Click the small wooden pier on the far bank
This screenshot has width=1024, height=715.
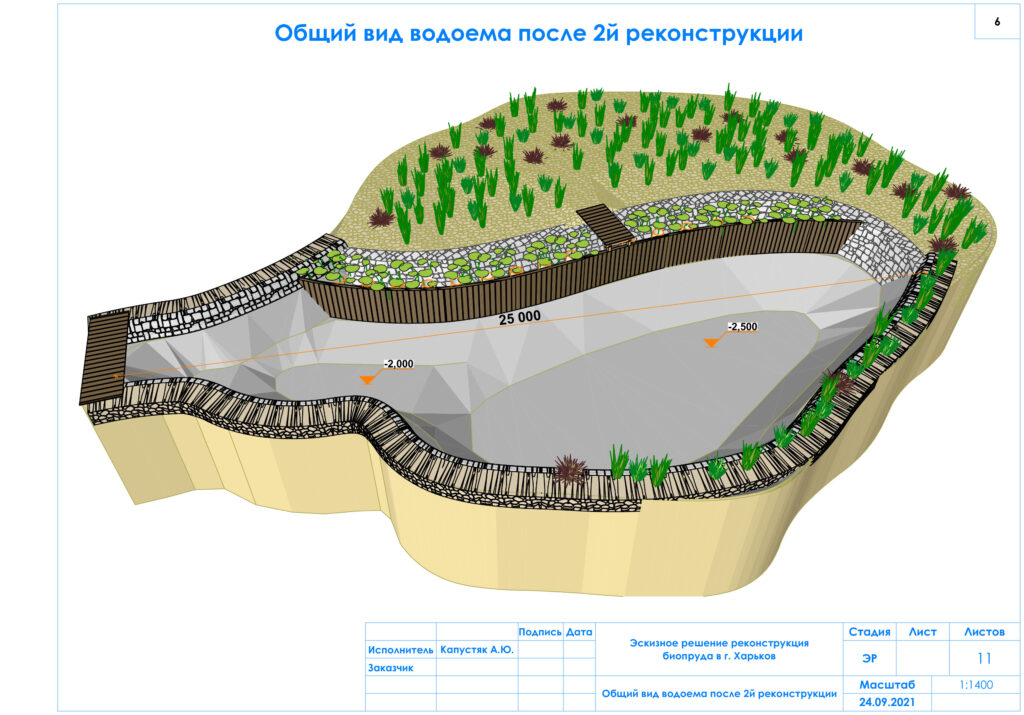coord(603,225)
